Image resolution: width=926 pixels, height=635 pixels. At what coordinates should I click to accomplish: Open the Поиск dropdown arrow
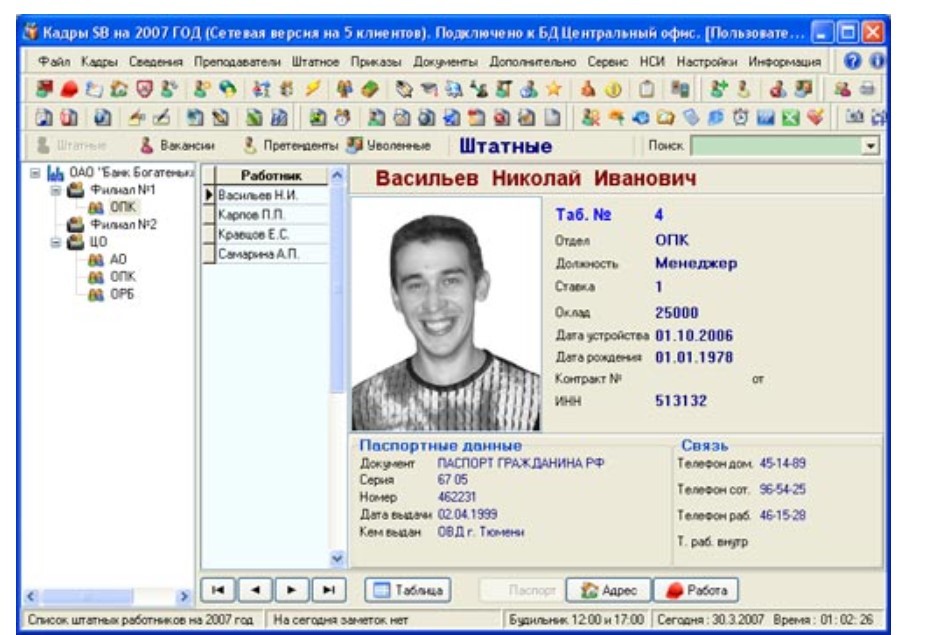click(869, 146)
